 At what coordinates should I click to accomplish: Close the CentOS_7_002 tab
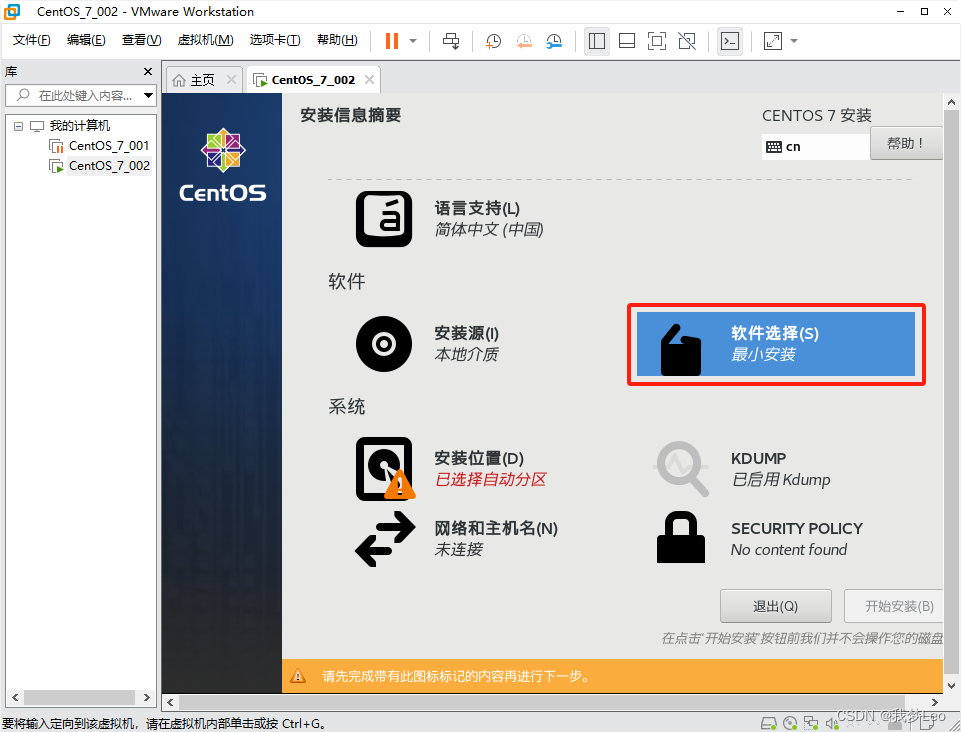click(369, 80)
